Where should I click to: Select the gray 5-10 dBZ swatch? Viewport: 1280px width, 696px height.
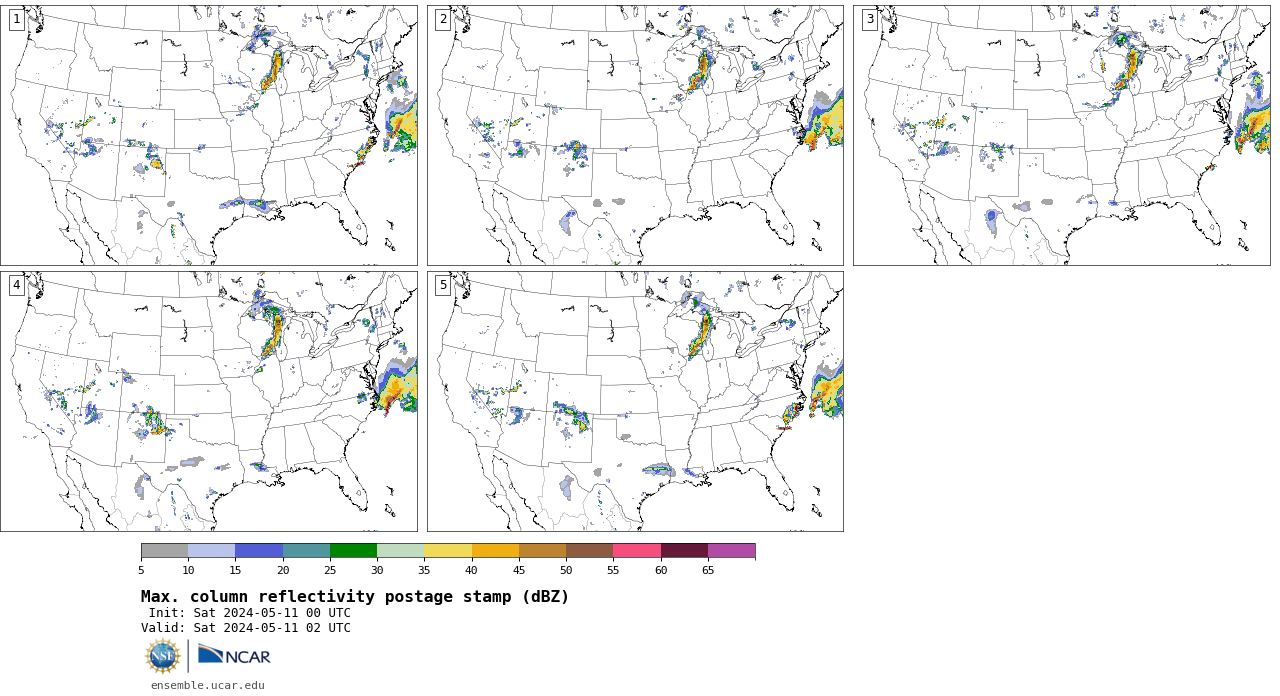[164, 551]
